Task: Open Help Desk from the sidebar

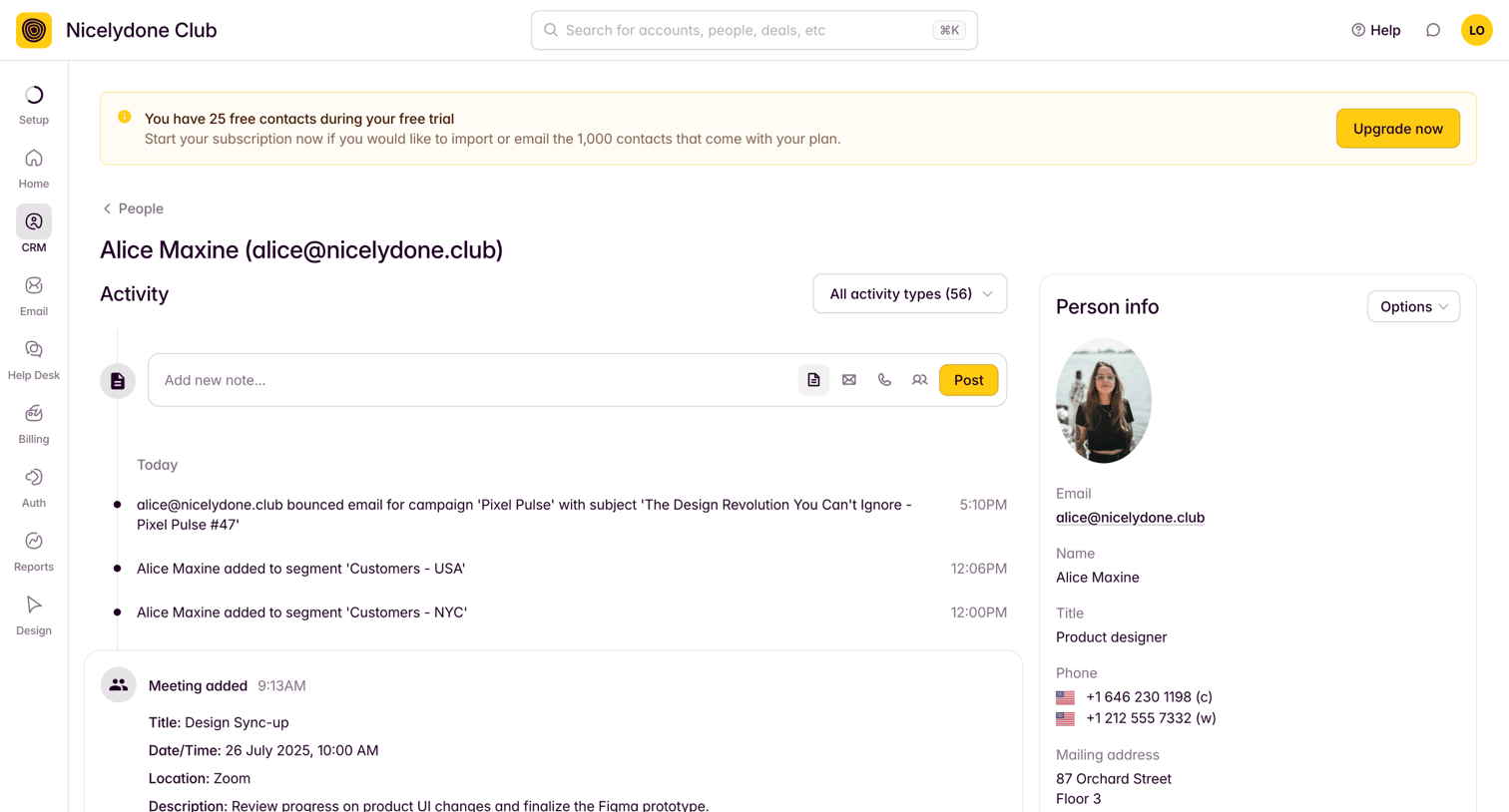Action: coord(34,360)
